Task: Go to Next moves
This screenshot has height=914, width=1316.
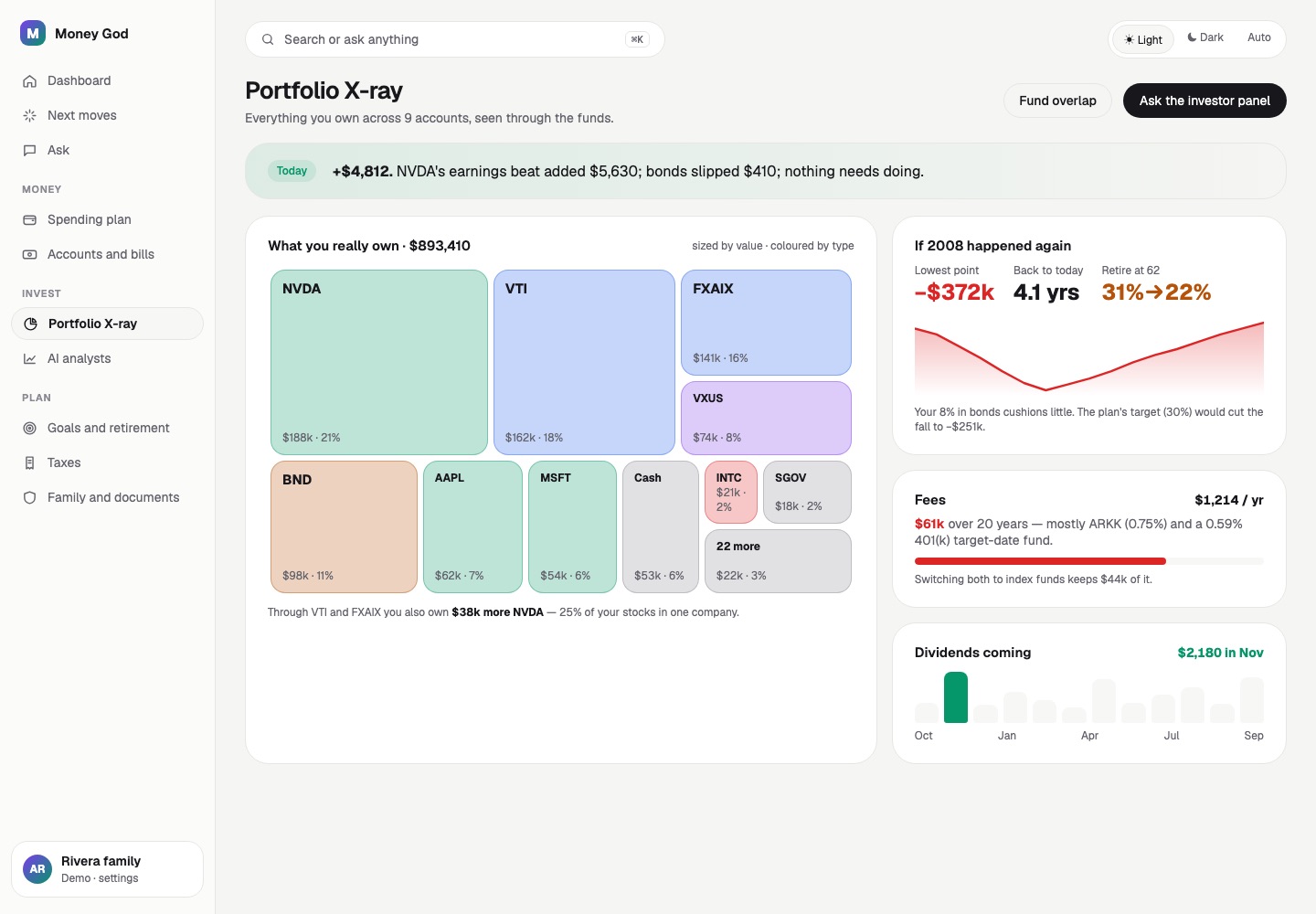Action: [x=107, y=115]
